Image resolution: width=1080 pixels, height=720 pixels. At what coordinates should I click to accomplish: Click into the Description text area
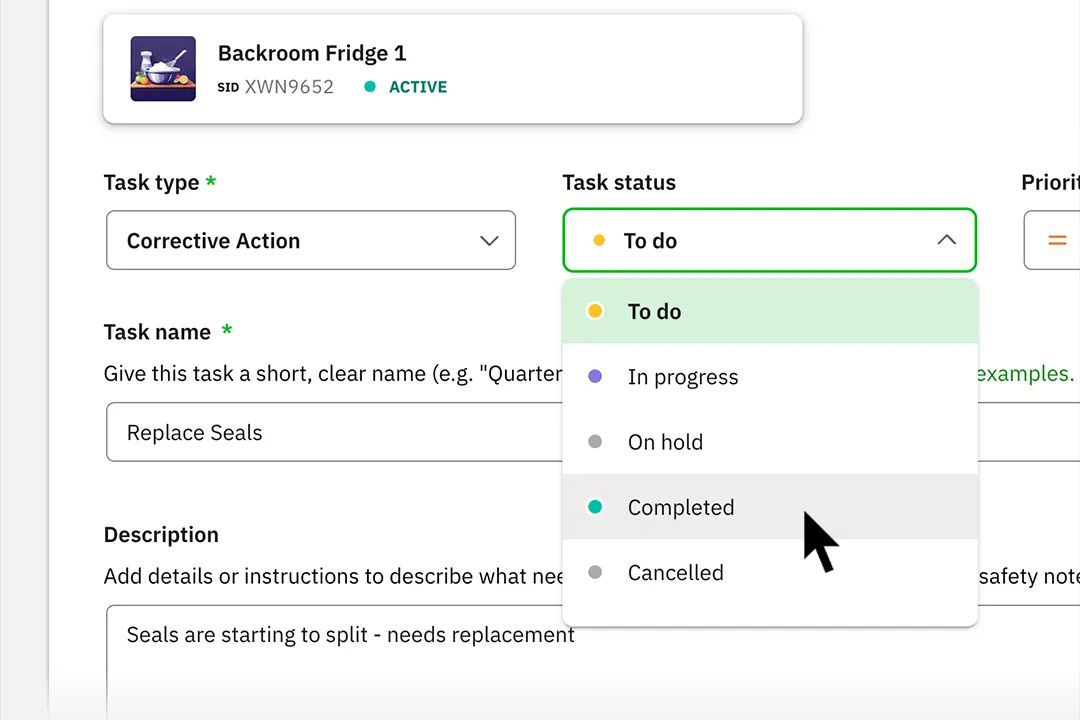click(334, 661)
